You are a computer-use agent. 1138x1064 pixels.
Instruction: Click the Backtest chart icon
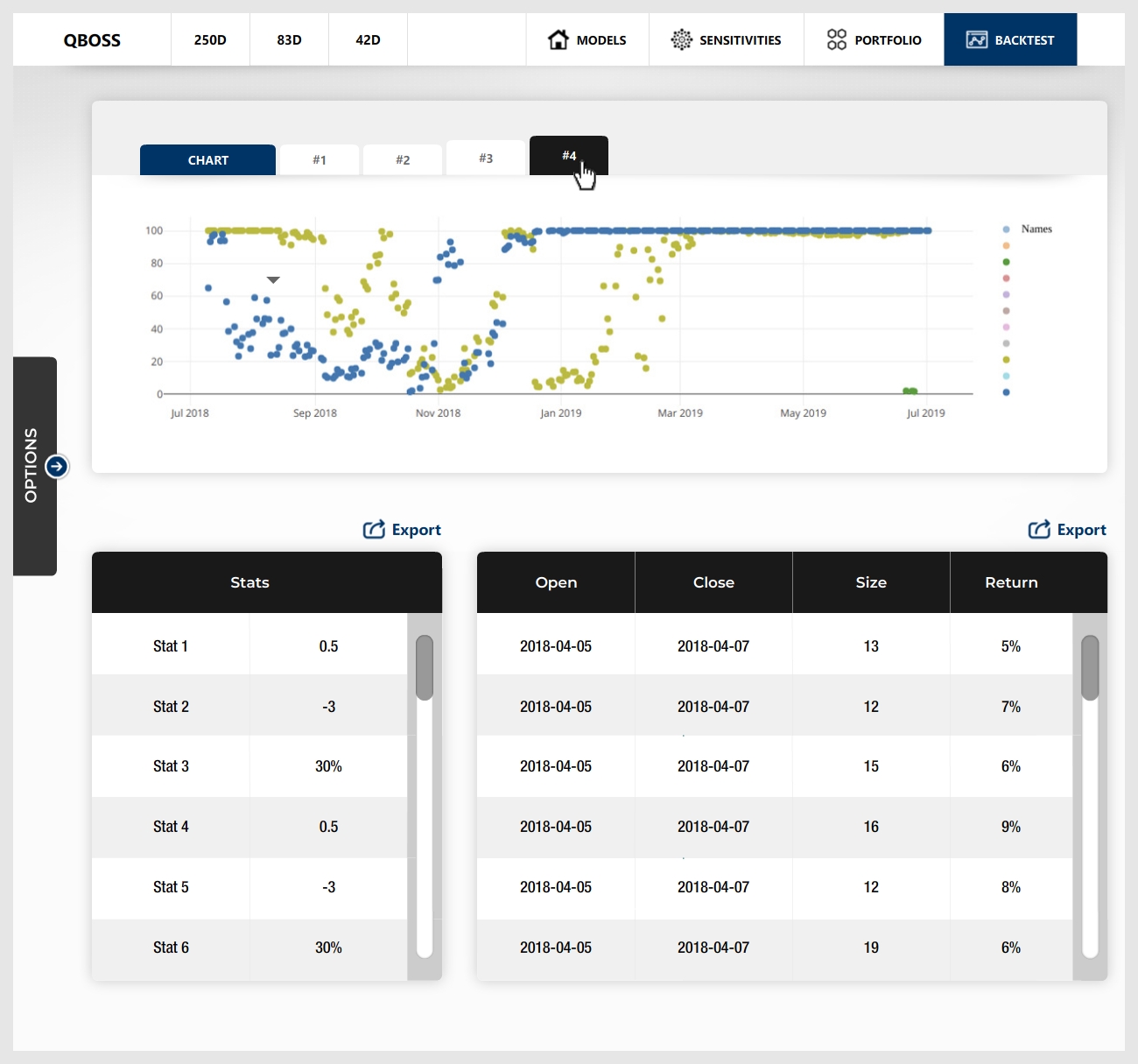click(976, 39)
